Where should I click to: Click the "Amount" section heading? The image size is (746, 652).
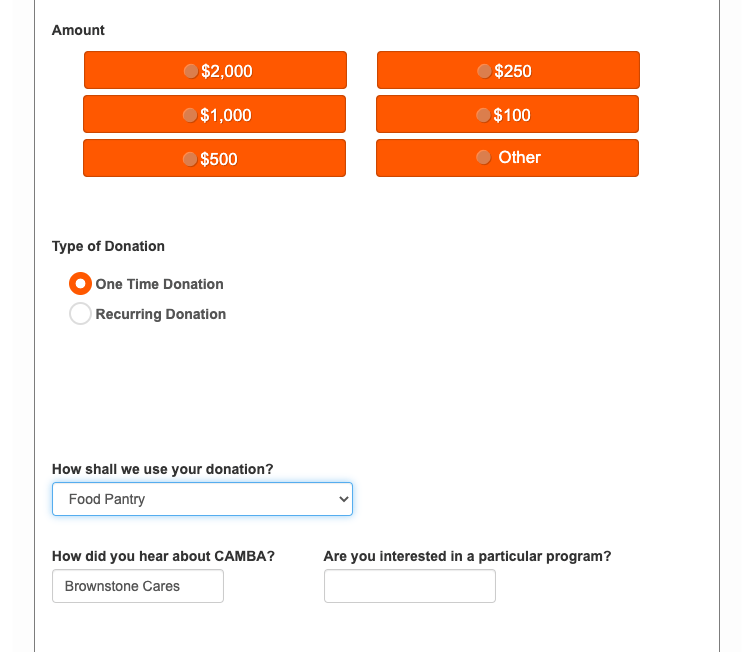(78, 30)
